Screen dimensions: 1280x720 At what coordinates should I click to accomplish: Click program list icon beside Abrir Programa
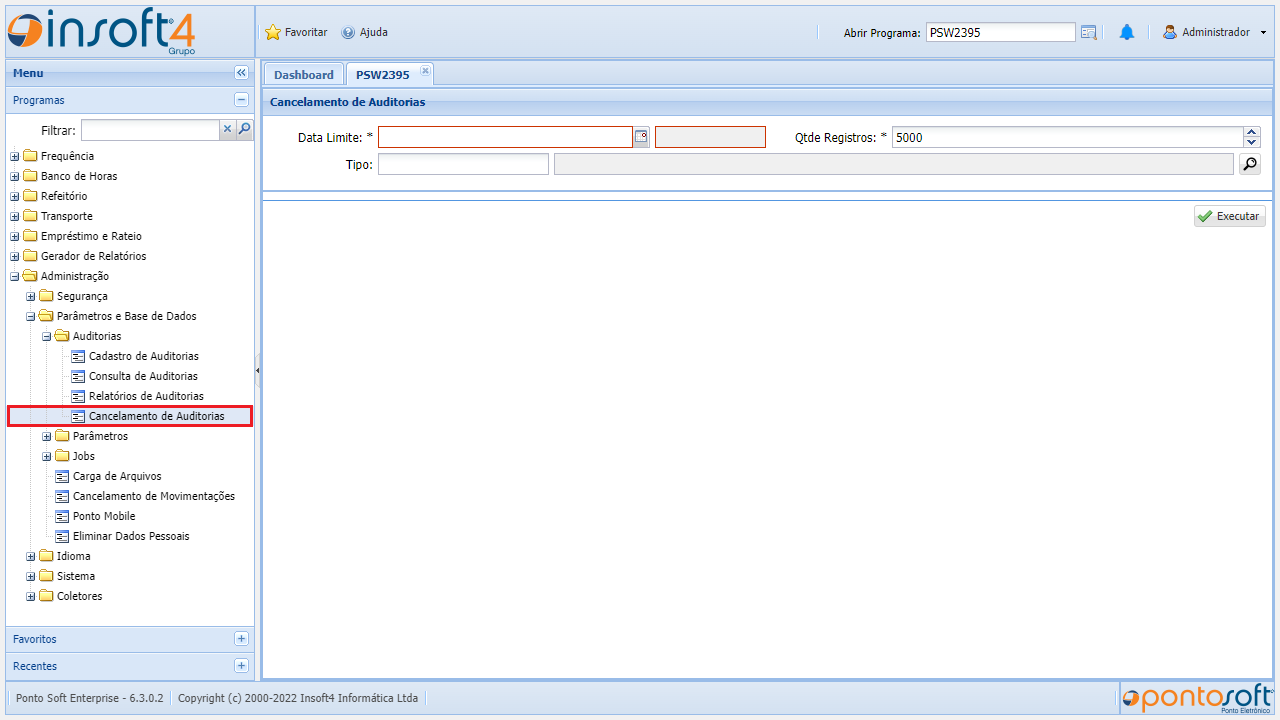[1089, 32]
